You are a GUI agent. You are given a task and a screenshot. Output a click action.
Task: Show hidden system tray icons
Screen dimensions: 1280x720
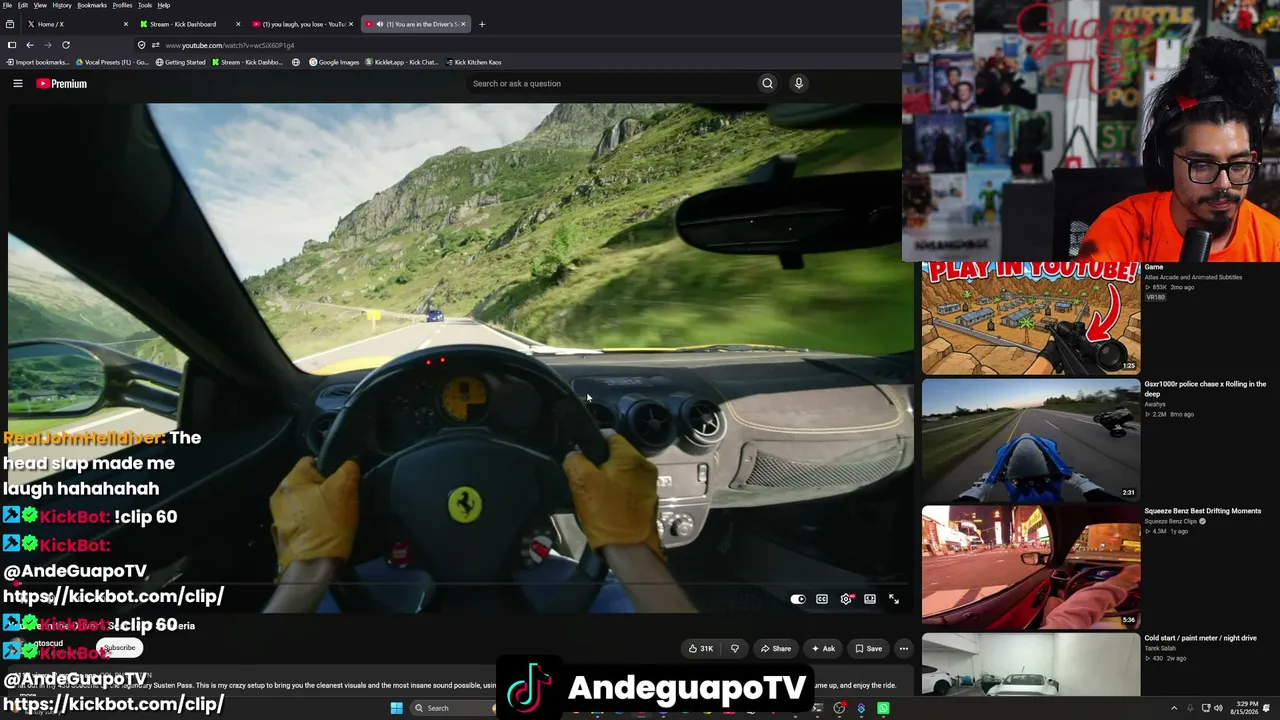point(1174,708)
